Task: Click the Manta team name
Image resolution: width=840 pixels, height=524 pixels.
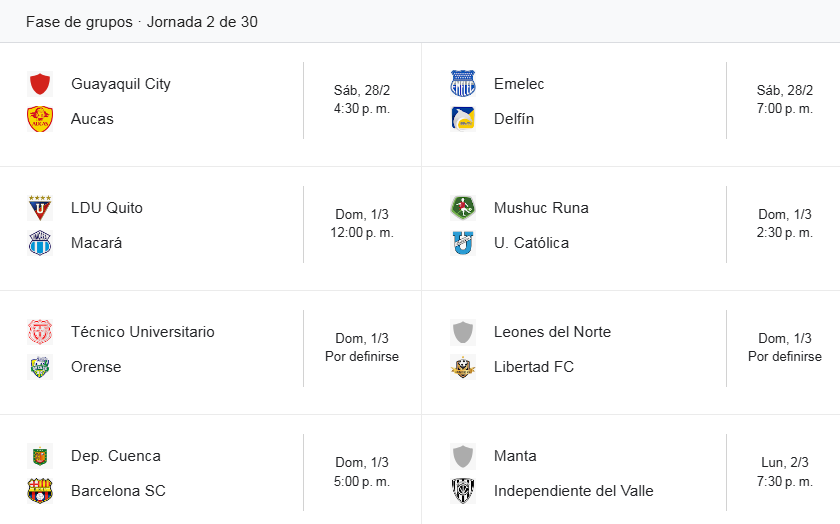Action: click(515, 456)
